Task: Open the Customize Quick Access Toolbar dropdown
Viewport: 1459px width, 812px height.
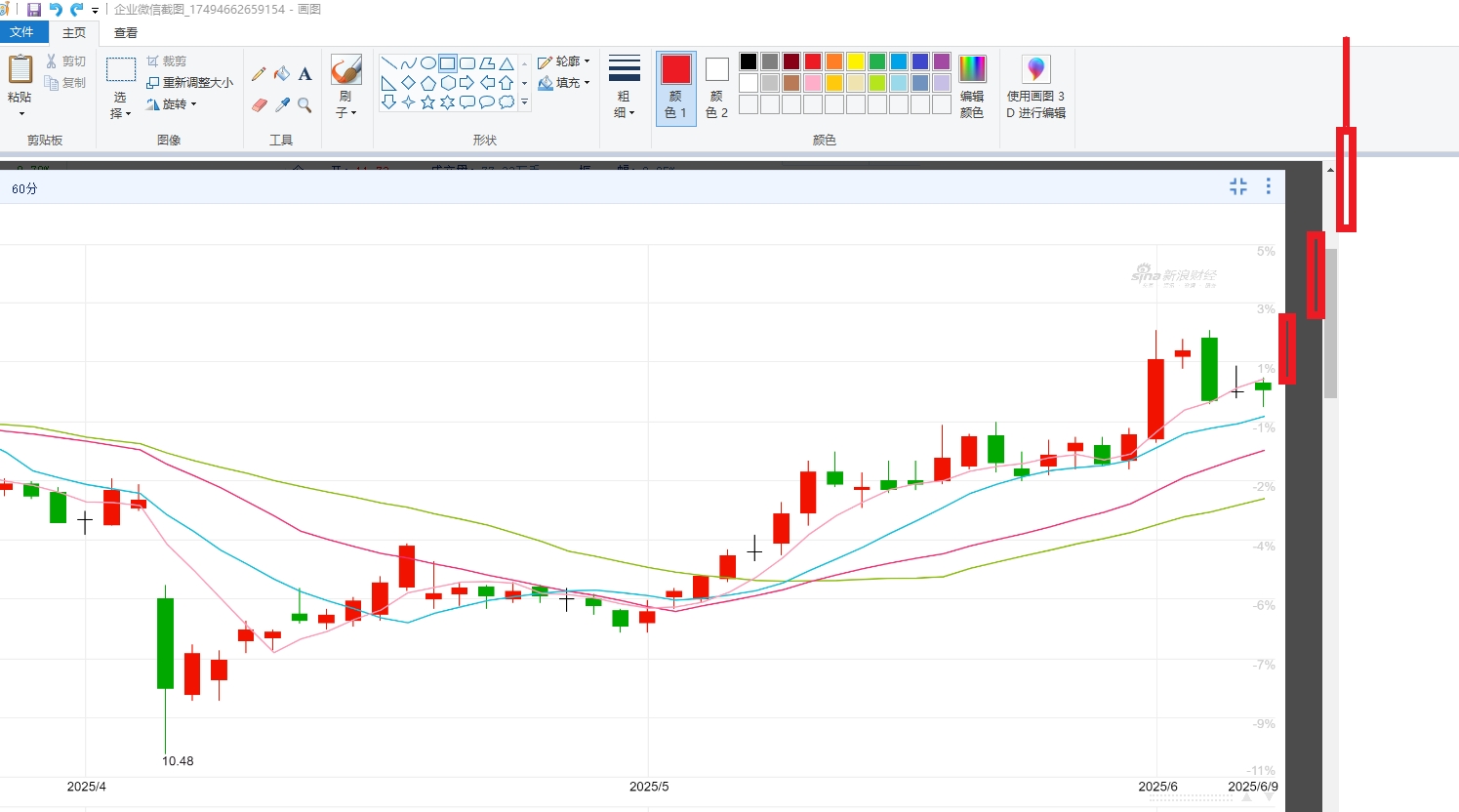Action: coord(95,10)
